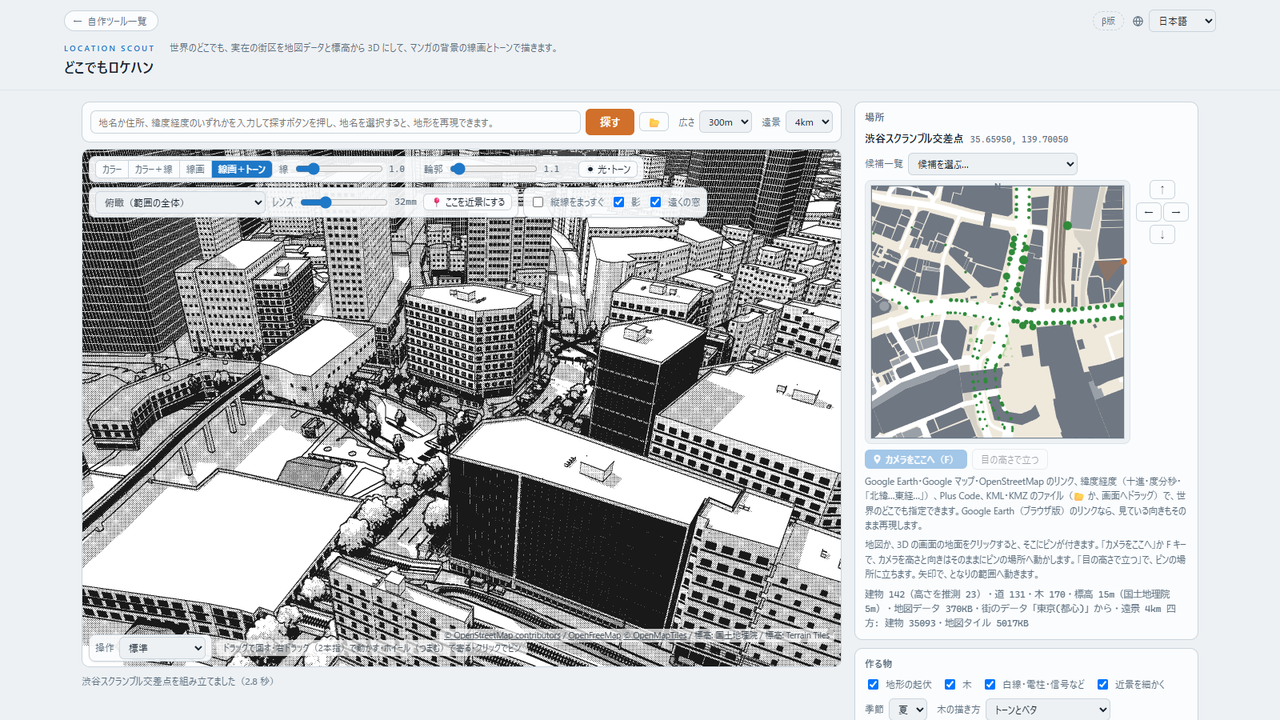This screenshot has height=720, width=1280.
Task: Click the 目の高さで立つ button
Action: point(1010,460)
